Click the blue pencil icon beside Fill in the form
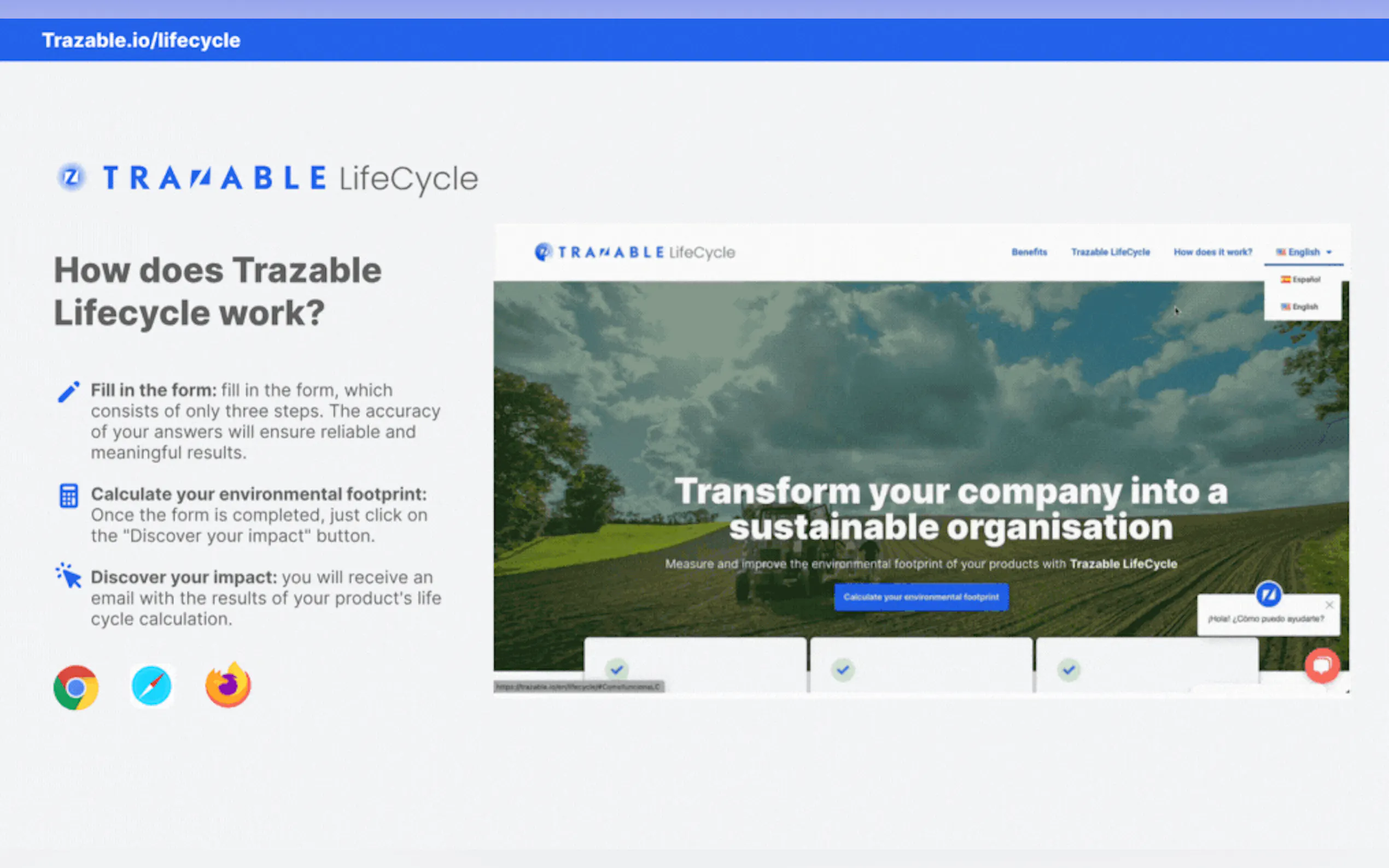The width and height of the screenshot is (1389, 868). coord(69,392)
